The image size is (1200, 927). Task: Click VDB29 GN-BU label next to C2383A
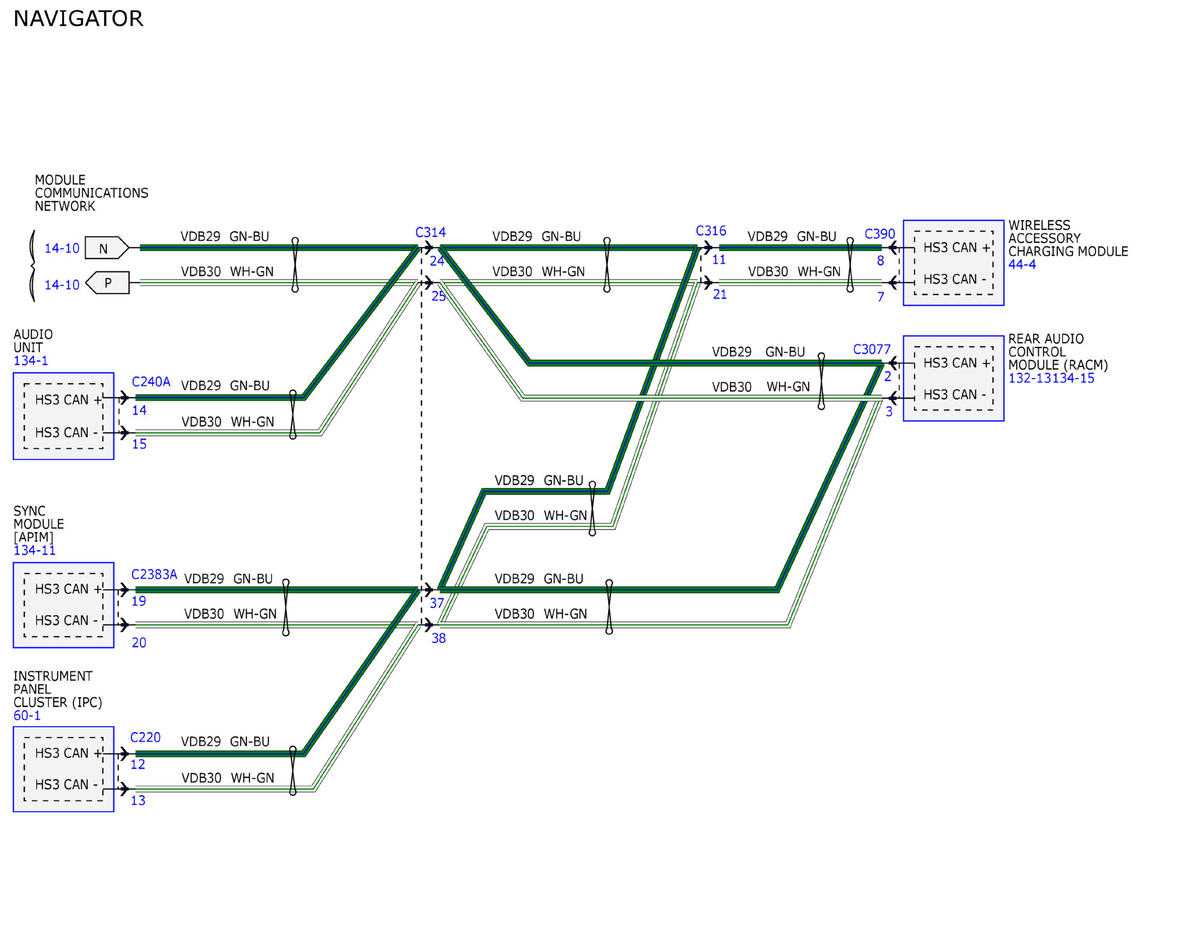click(229, 578)
